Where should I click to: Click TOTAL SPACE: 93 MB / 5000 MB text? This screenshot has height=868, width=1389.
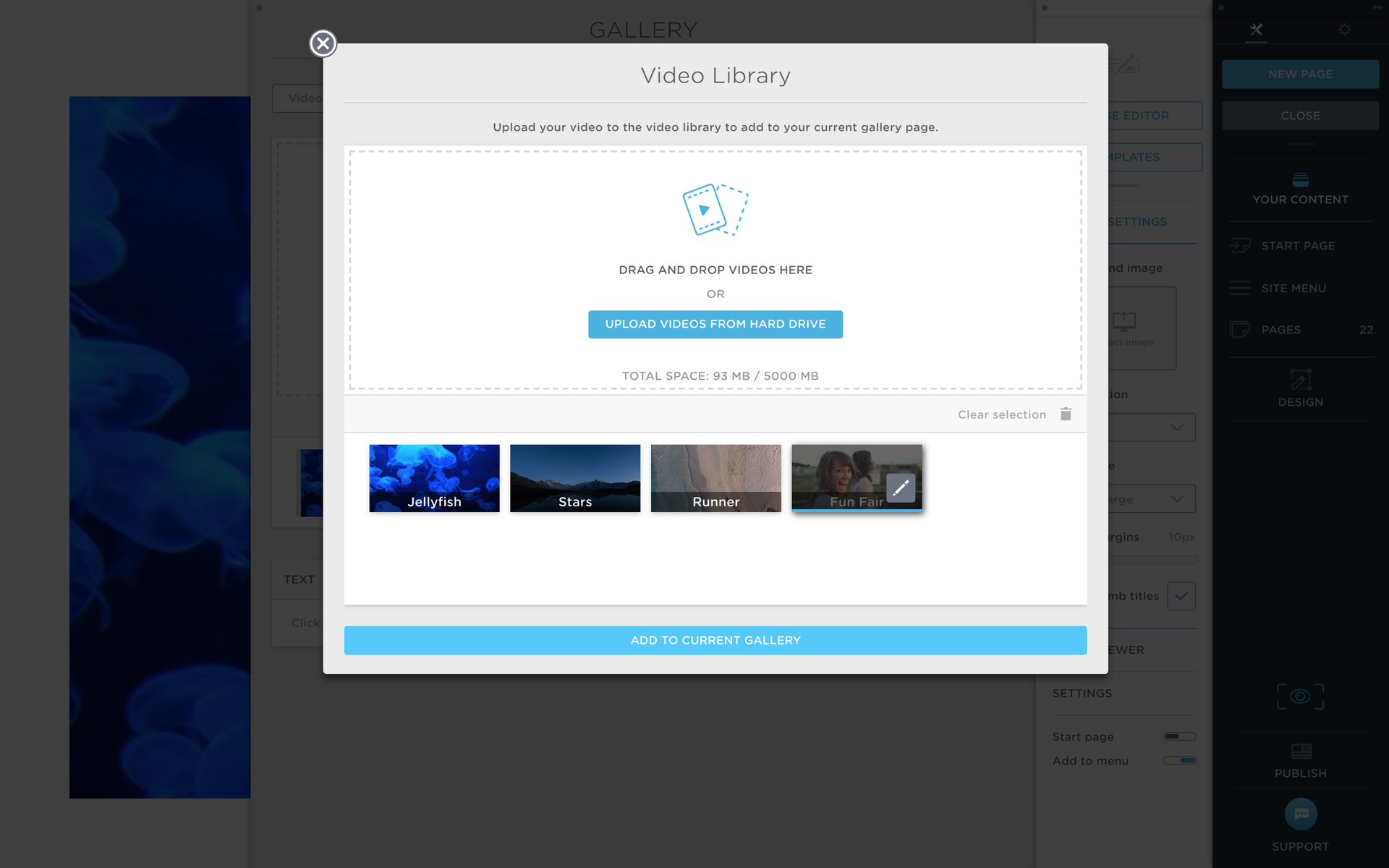point(720,376)
